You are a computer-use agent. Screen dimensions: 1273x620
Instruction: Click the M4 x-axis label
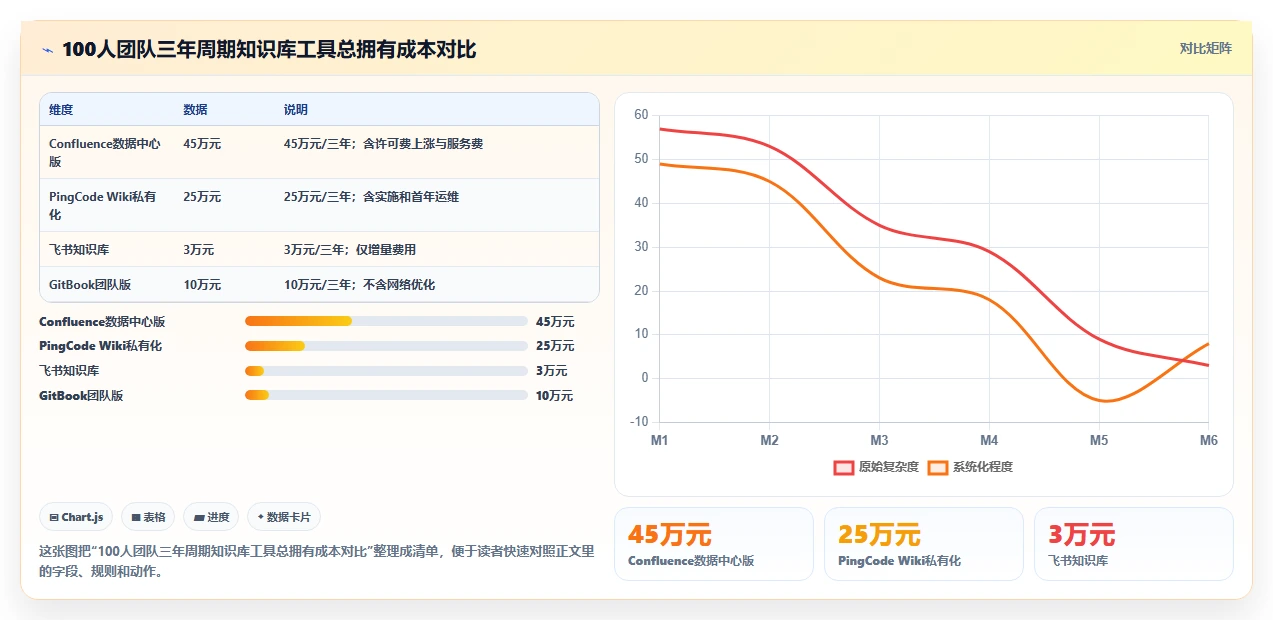pyautogui.click(x=989, y=440)
